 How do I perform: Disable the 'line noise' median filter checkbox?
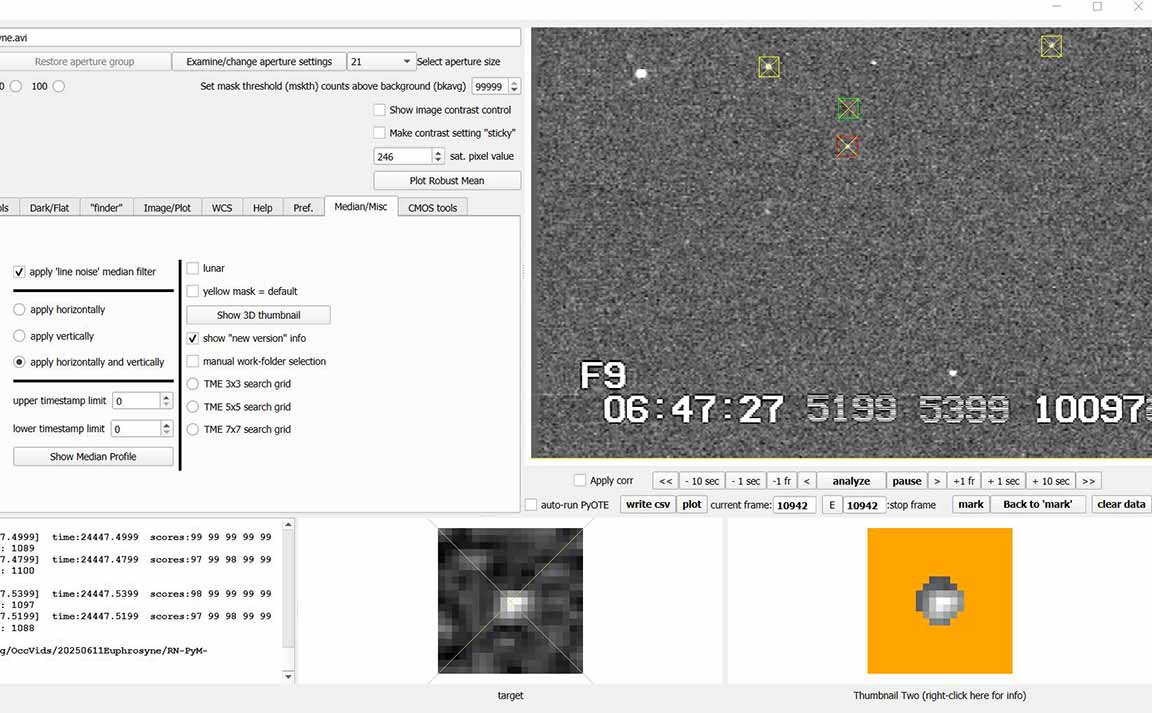click(19, 272)
